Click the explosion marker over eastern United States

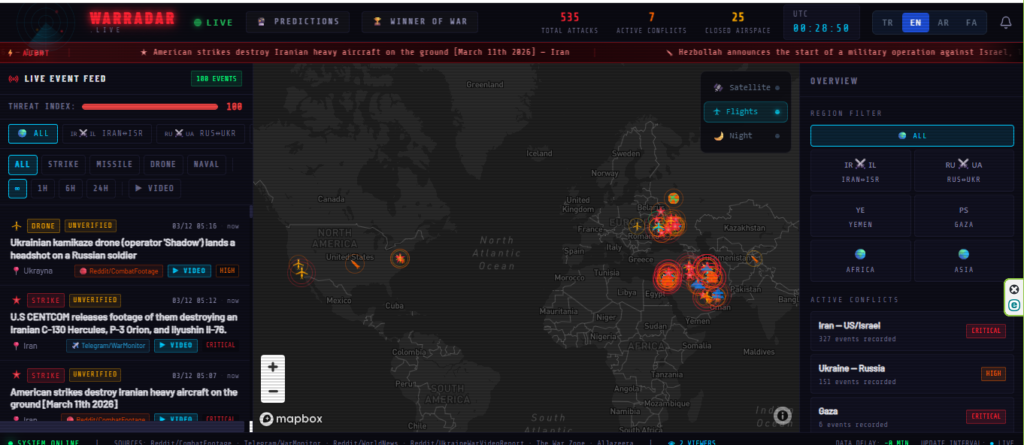[x=399, y=260]
